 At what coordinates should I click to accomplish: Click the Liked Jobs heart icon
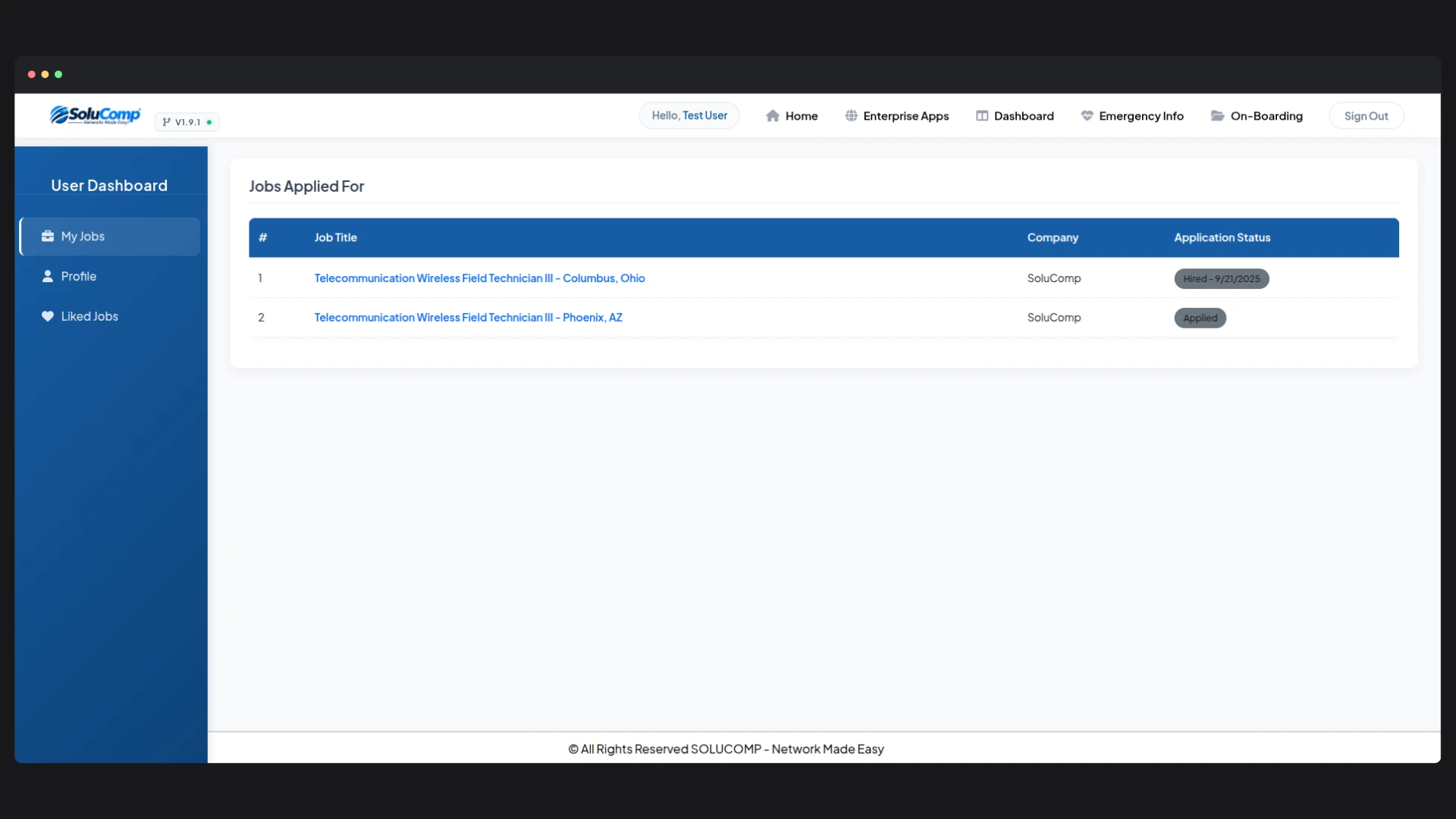[x=48, y=316]
